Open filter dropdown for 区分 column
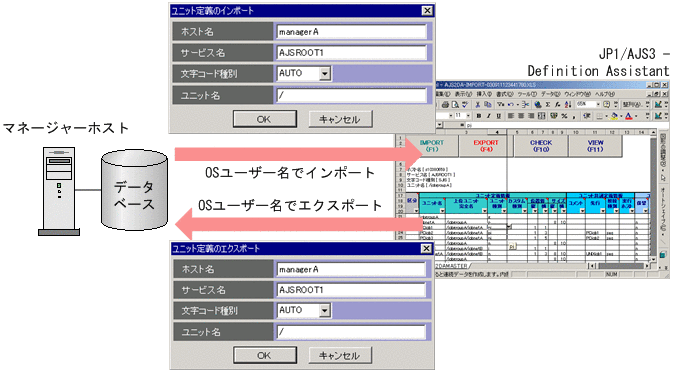The width and height of the screenshot is (680, 373). [416, 211]
